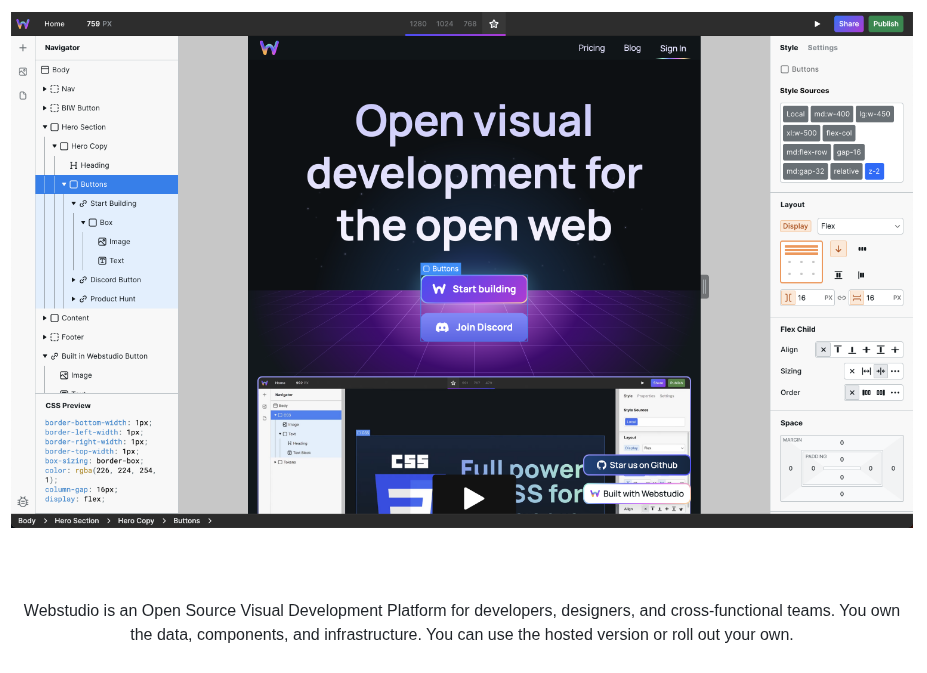Switch to the Settings tab
Screen dimensions: 927x673
822,48
